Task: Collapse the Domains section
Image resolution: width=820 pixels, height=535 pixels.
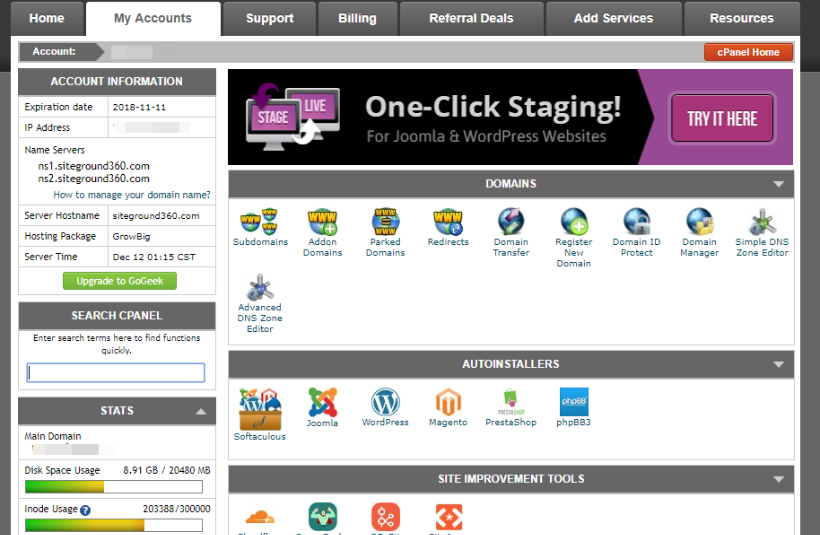Action: tap(778, 184)
